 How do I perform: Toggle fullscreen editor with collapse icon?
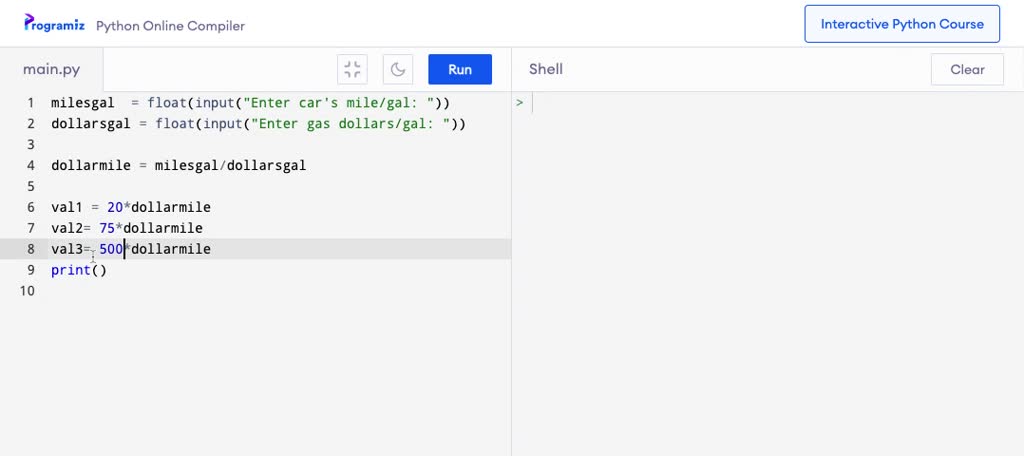click(353, 69)
